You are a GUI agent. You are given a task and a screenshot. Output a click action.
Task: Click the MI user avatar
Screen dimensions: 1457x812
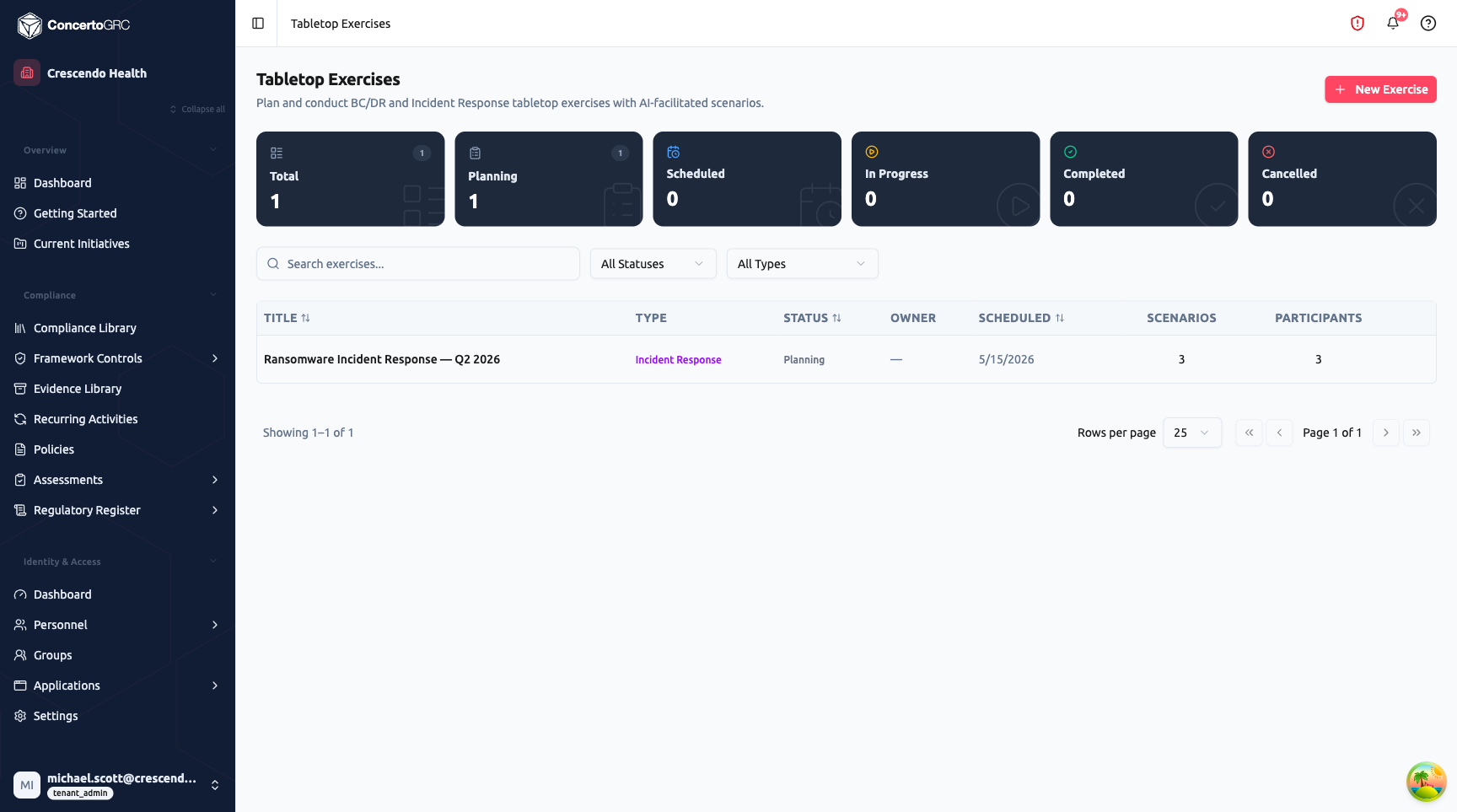tap(27, 785)
